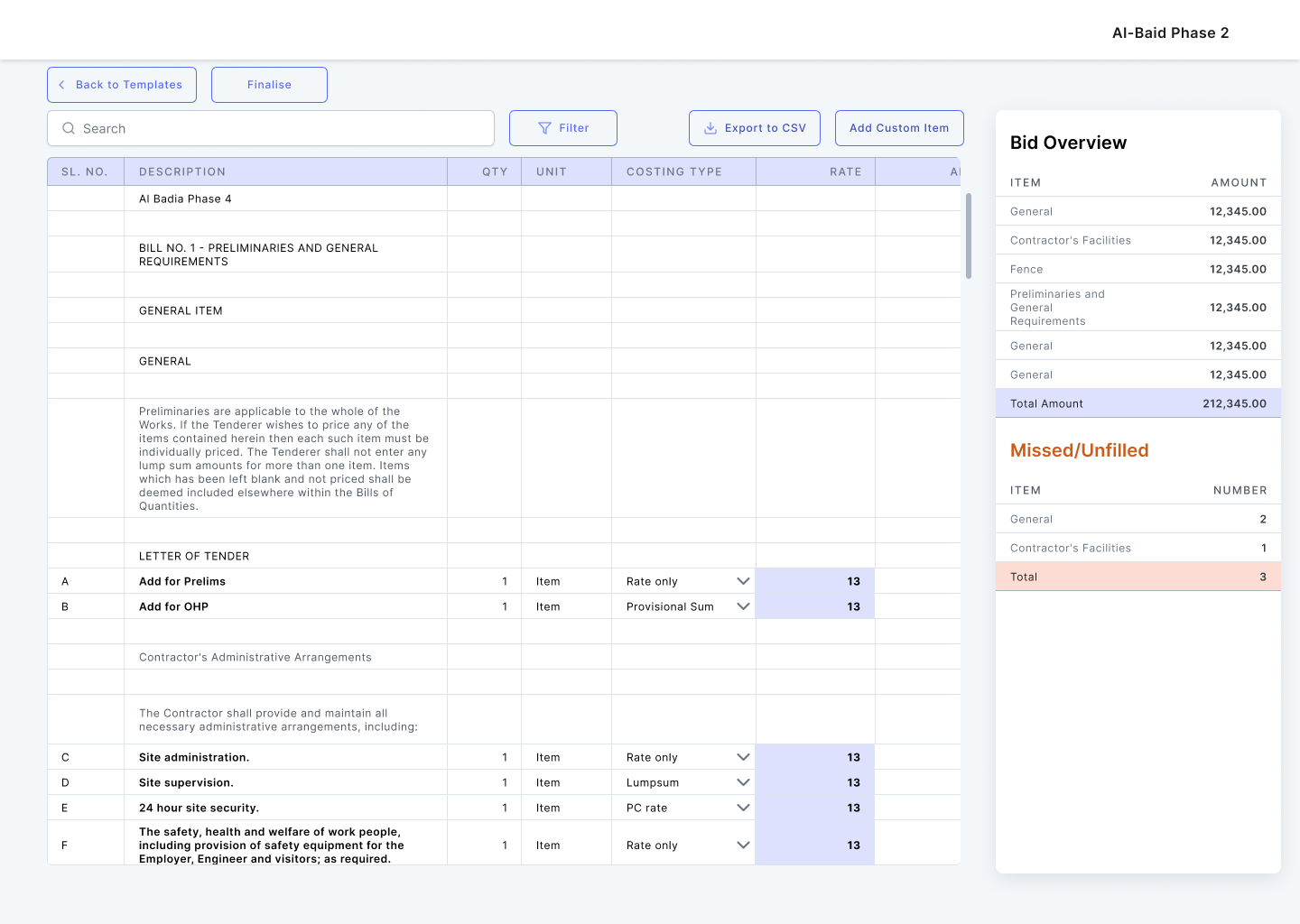Open the costing type dropdown for Site administration

pos(743,757)
